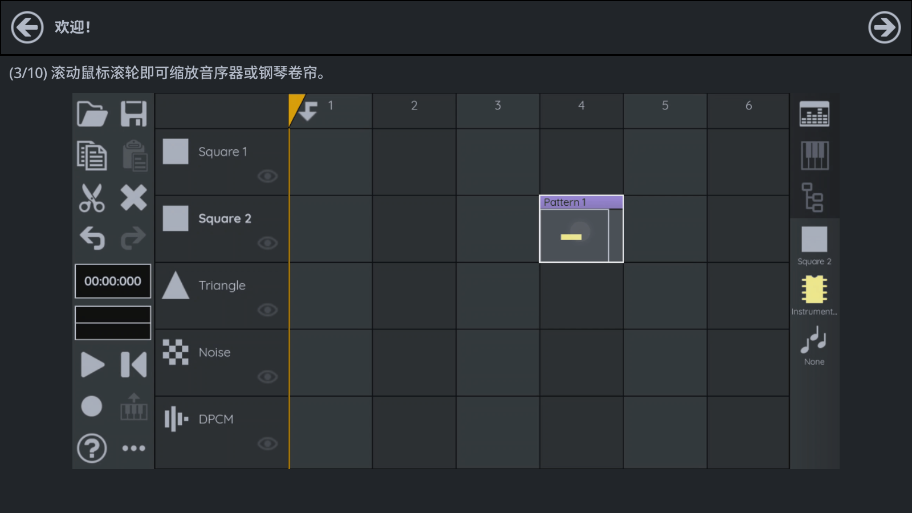Image resolution: width=912 pixels, height=513 pixels.
Task: Open help with the question mark icon
Action: coord(92,448)
